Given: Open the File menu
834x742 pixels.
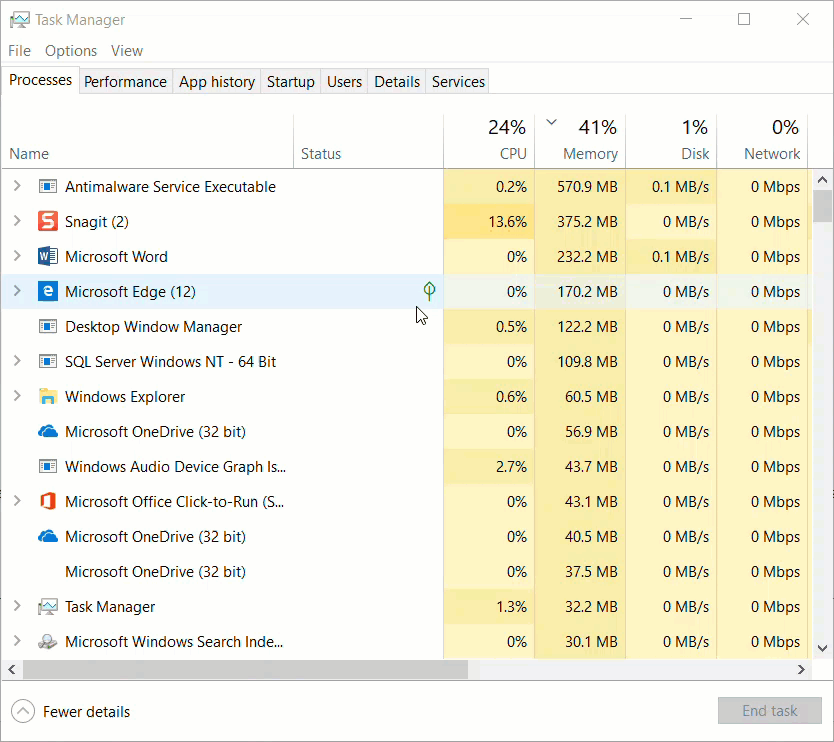Looking at the screenshot, I should 20,51.
